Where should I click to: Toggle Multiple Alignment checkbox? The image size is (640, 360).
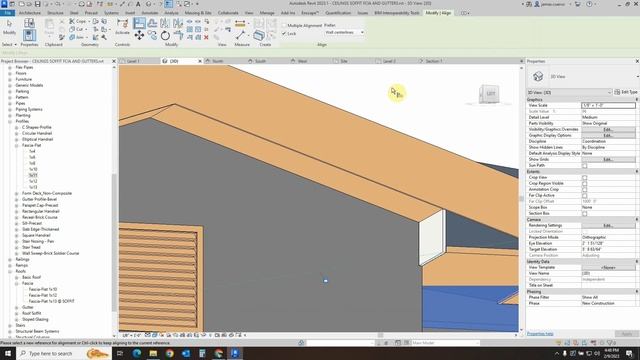pyautogui.click(x=284, y=25)
